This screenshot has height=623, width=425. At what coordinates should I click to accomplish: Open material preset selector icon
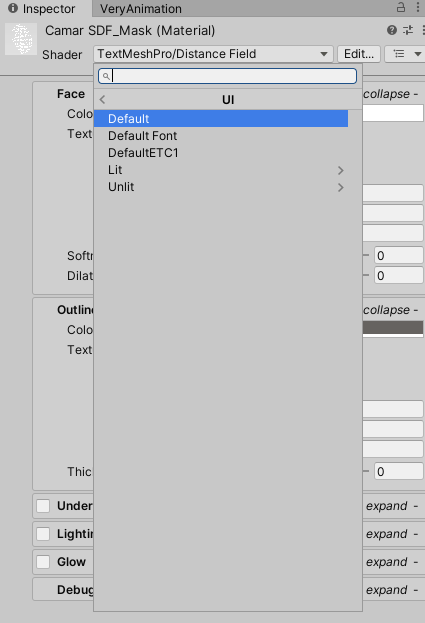coord(408,30)
